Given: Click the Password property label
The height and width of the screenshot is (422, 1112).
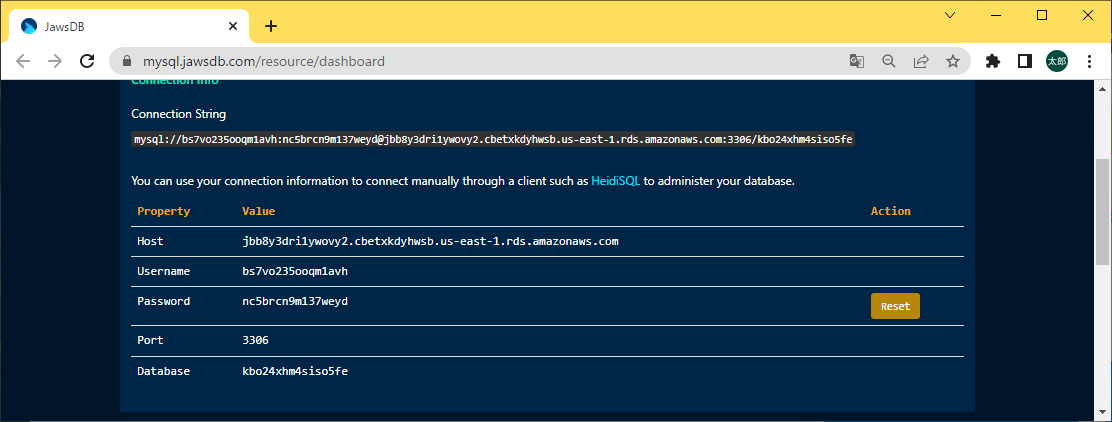Looking at the screenshot, I should [x=164, y=301].
